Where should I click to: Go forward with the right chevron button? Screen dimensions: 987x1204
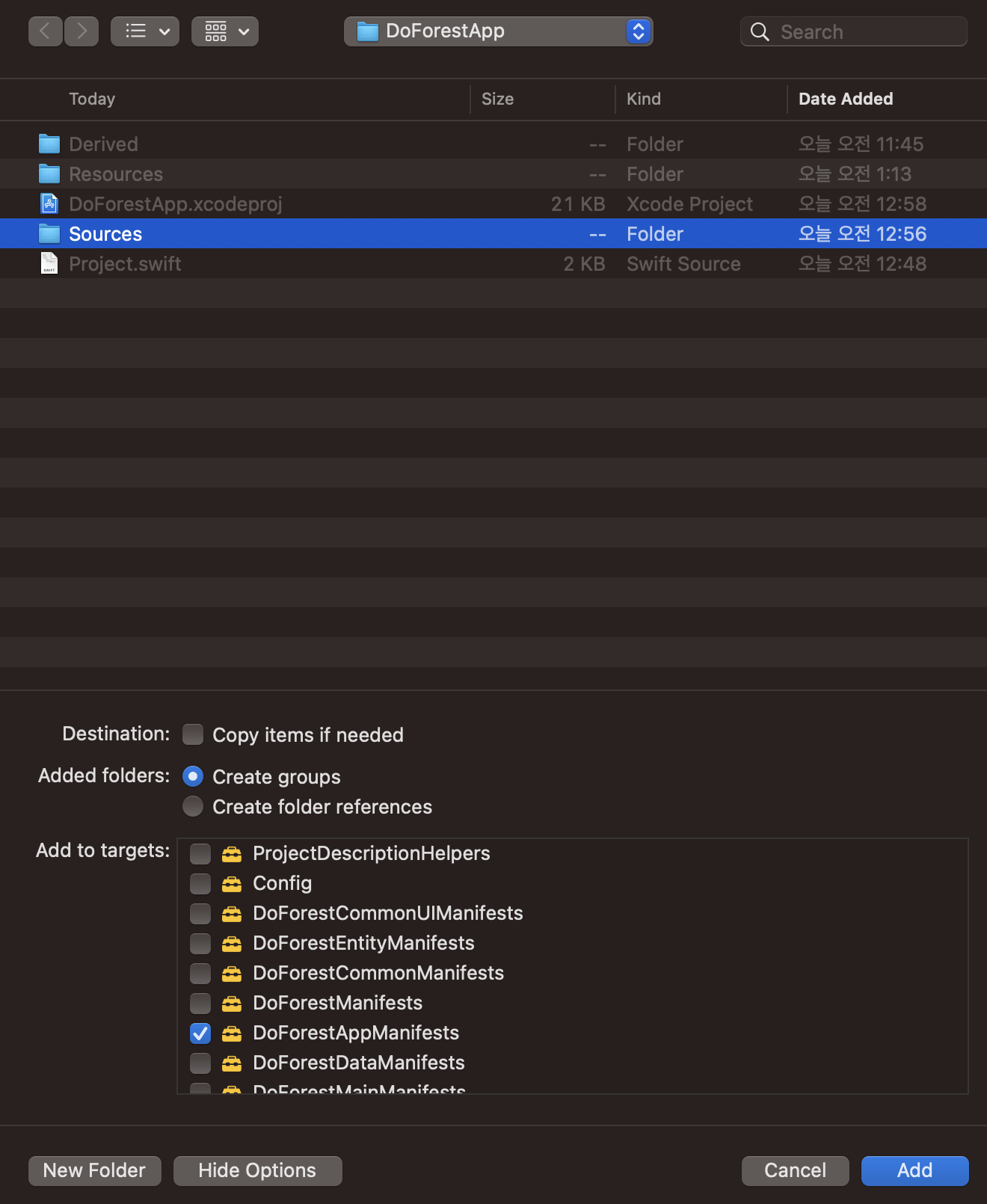tap(82, 31)
